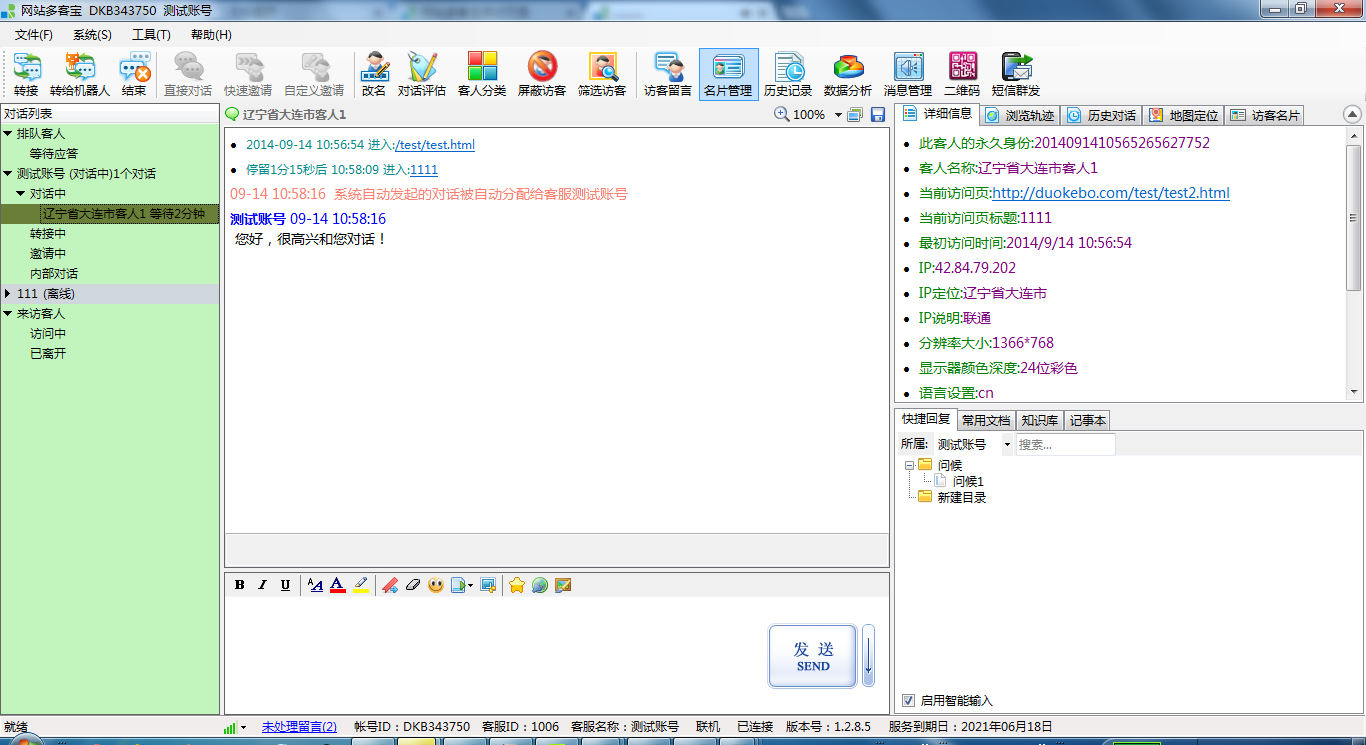This screenshot has height=745, width=1366.
Task: Toggle underline text formatting
Action: tap(285, 585)
